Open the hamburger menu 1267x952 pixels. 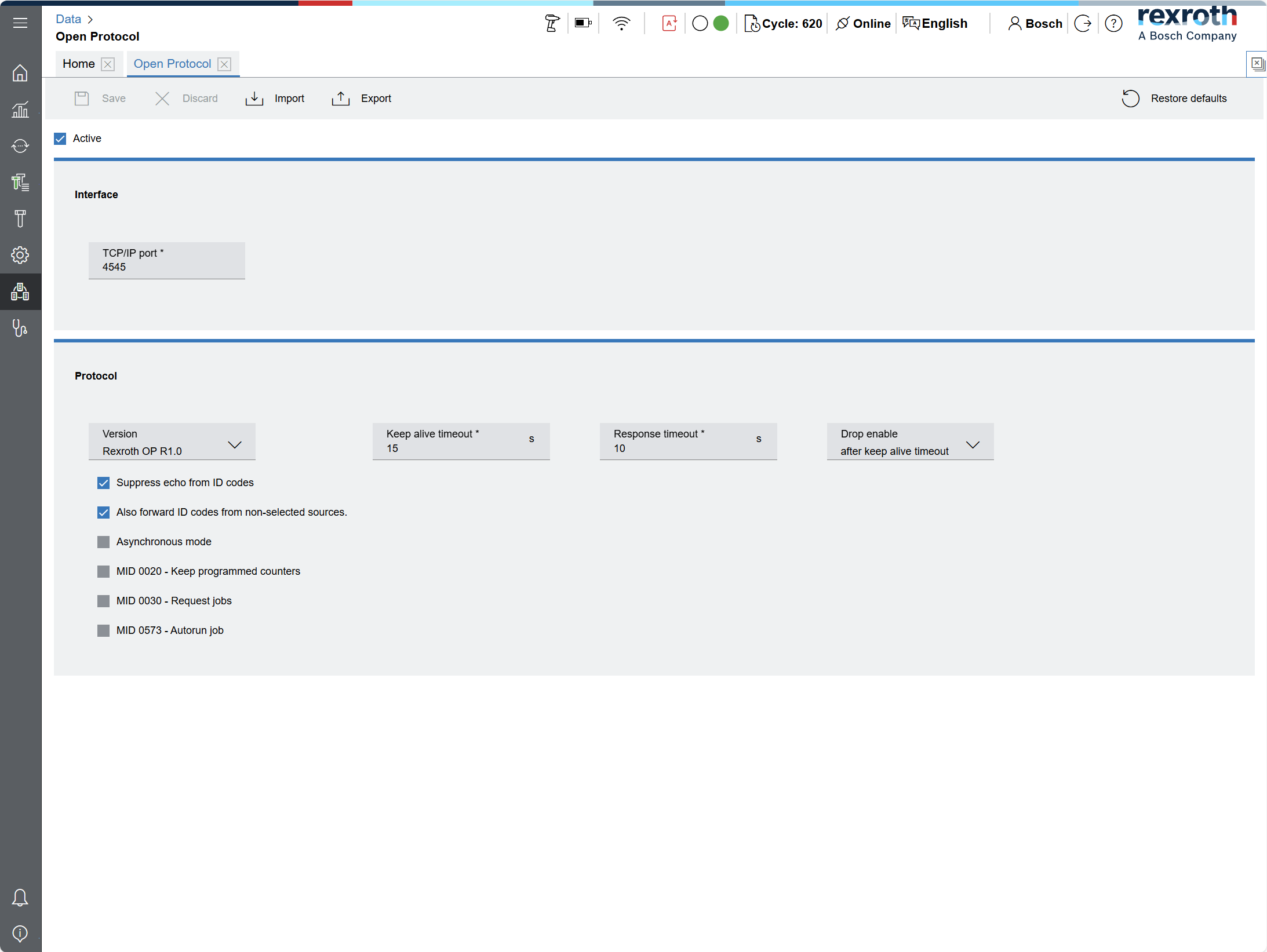point(20,23)
